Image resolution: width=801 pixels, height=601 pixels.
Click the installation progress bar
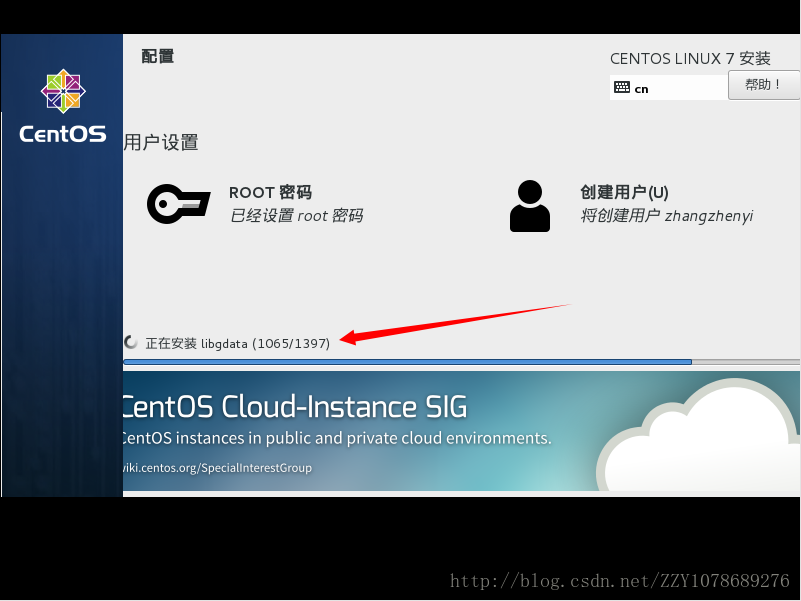click(461, 362)
